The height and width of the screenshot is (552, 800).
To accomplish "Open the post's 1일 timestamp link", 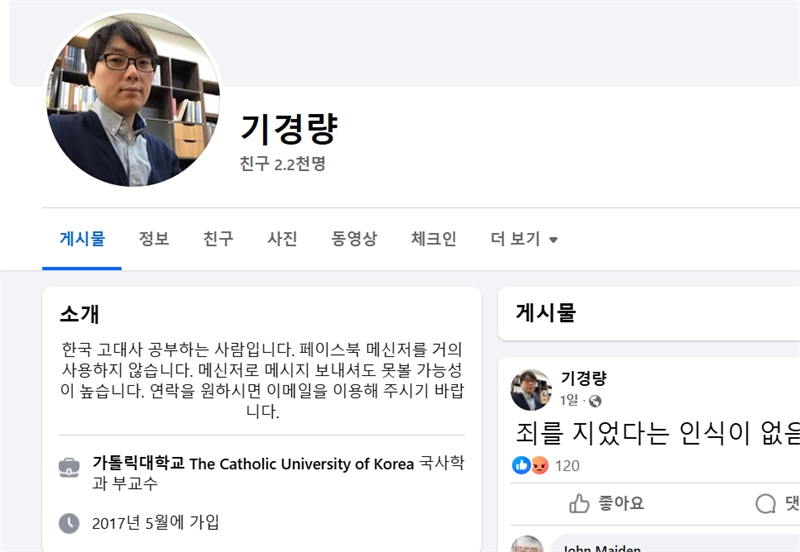I will (569, 401).
